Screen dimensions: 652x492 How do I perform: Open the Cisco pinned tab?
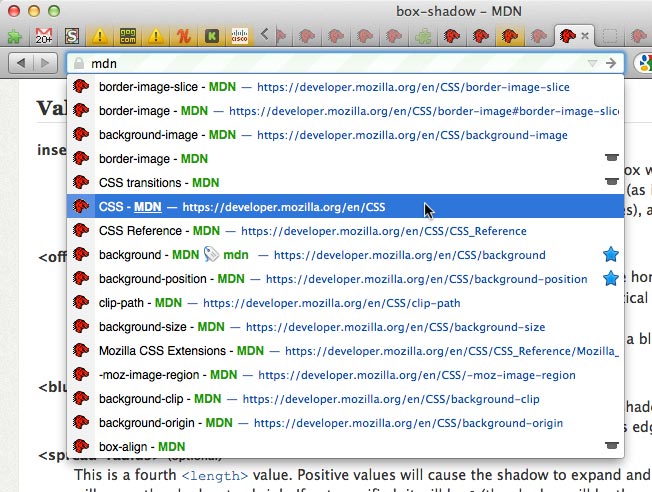pyautogui.click(x=240, y=36)
